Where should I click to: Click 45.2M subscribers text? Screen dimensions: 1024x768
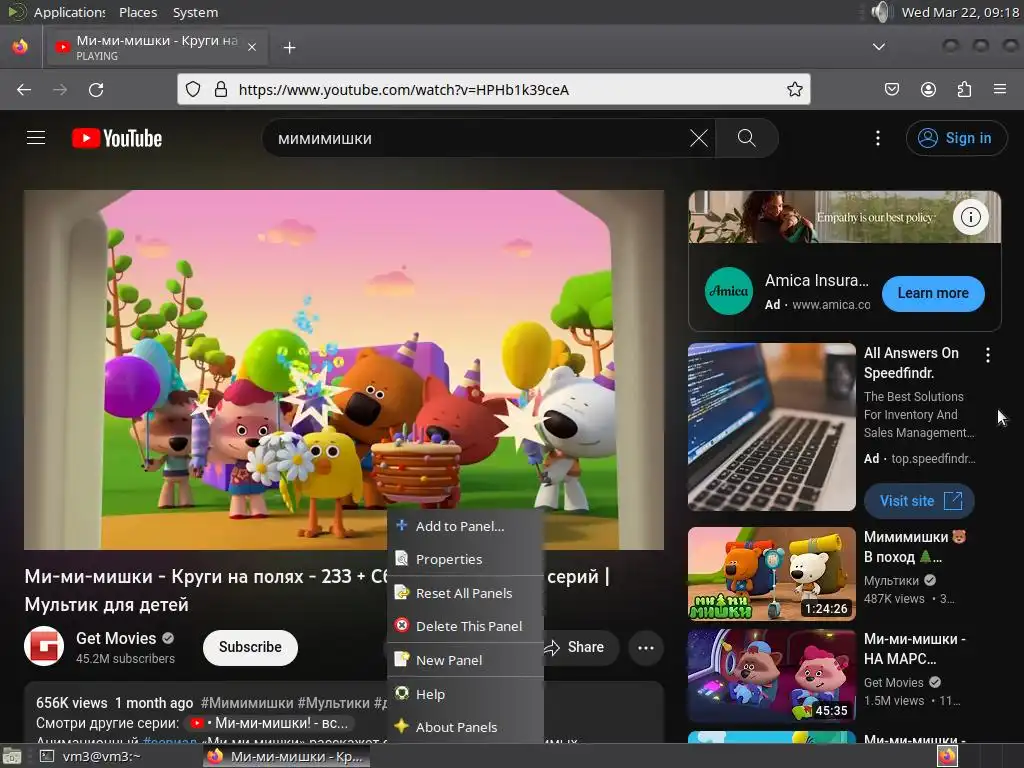point(125,658)
